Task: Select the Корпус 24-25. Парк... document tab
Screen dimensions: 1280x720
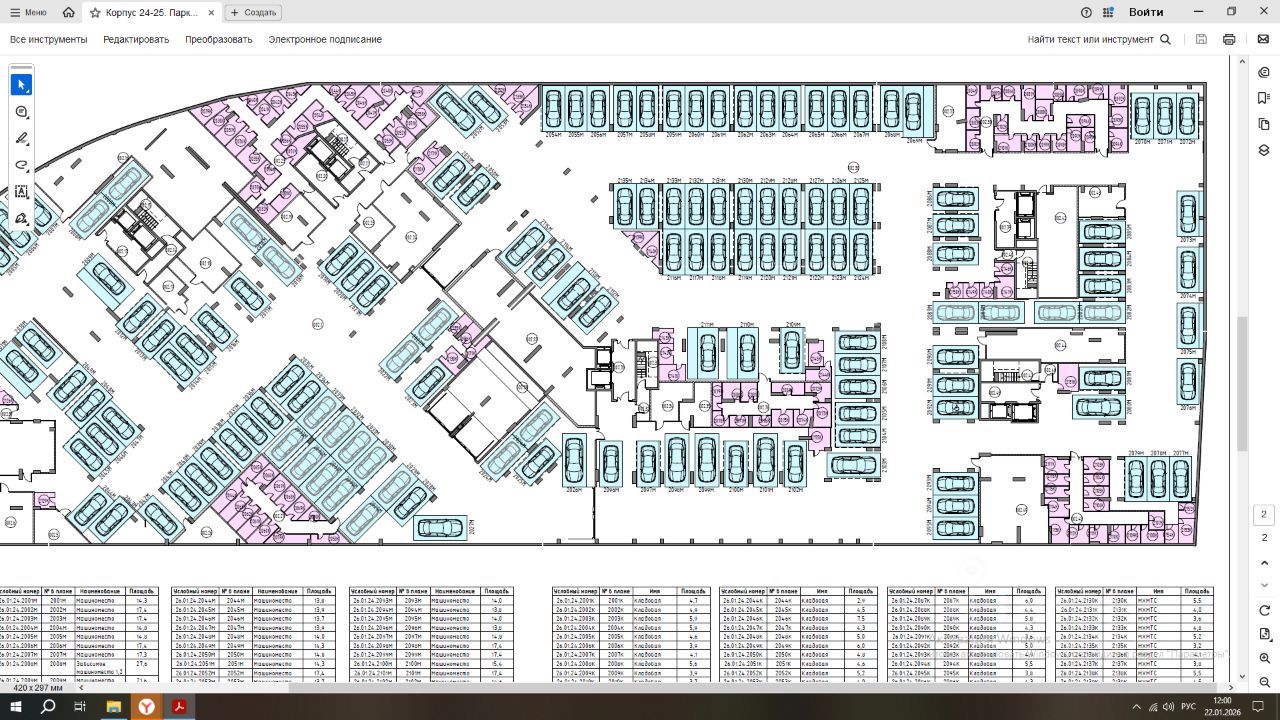Action: pos(150,12)
